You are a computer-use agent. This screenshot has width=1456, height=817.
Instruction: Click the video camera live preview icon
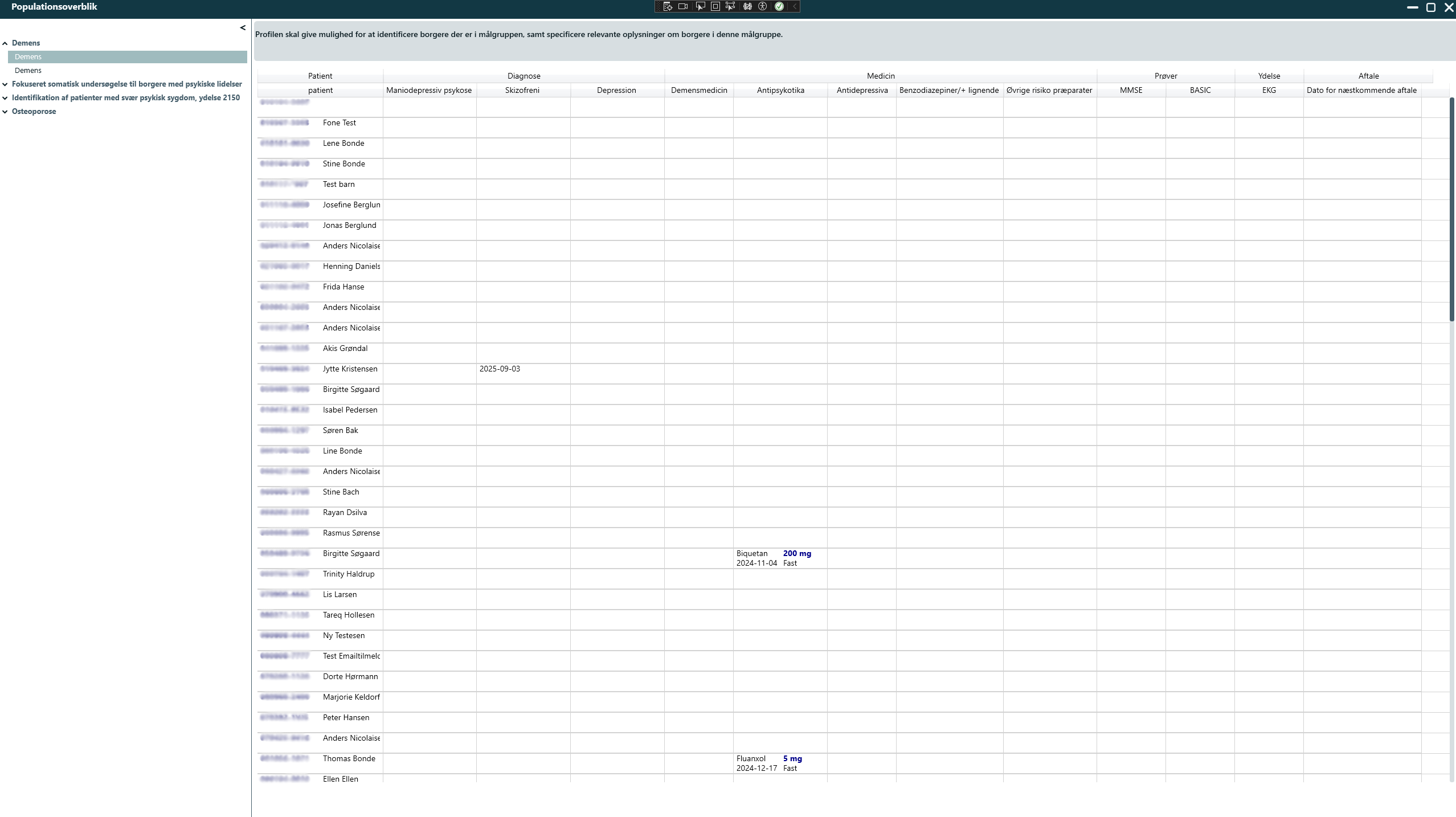tap(683, 6)
